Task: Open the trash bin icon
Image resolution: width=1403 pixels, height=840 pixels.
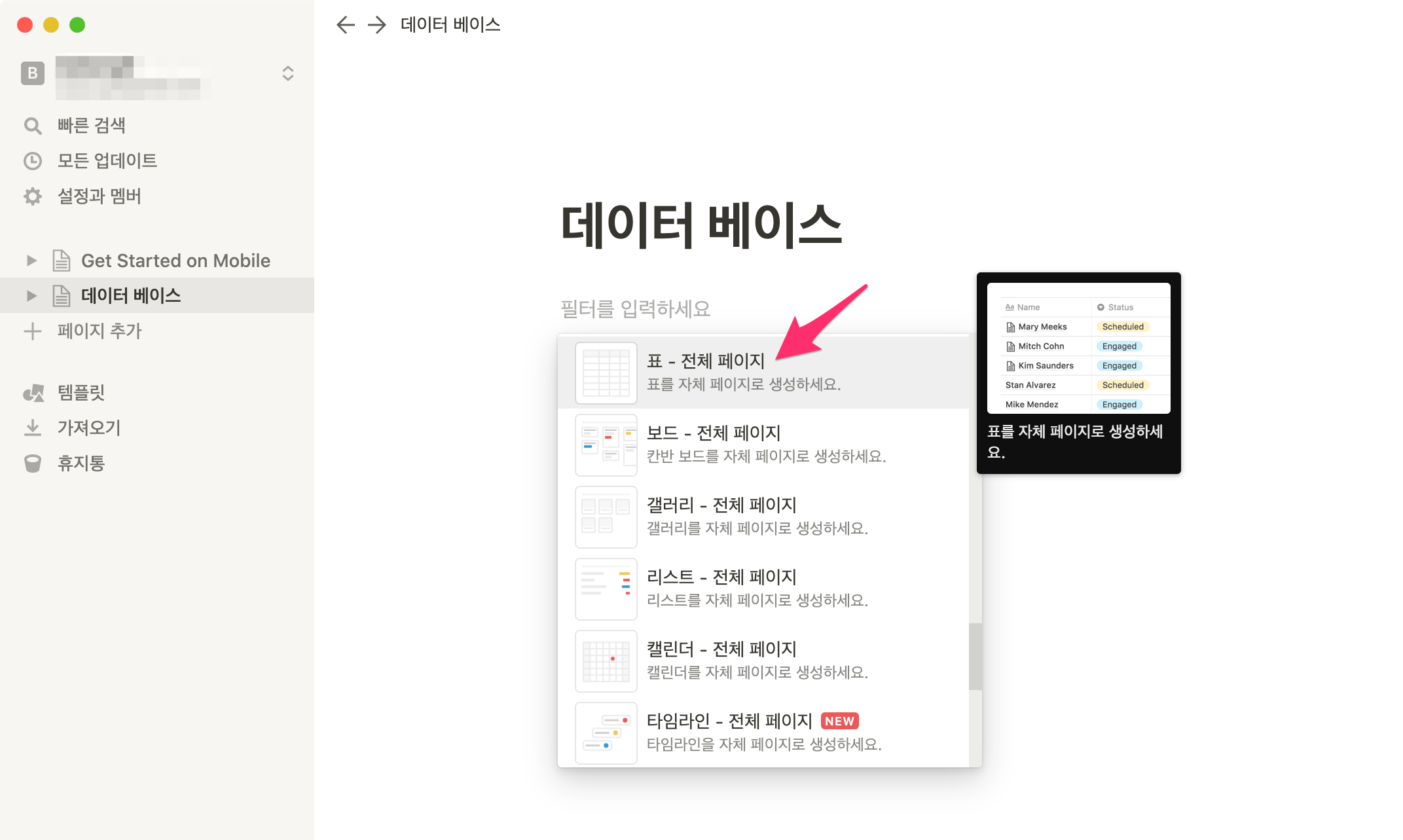Action: pos(33,464)
